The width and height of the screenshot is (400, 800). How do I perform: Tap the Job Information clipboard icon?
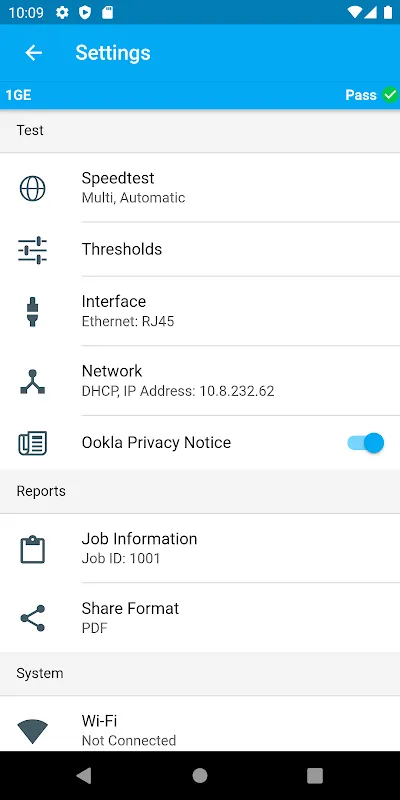pyautogui.click(x=33, y=549)
